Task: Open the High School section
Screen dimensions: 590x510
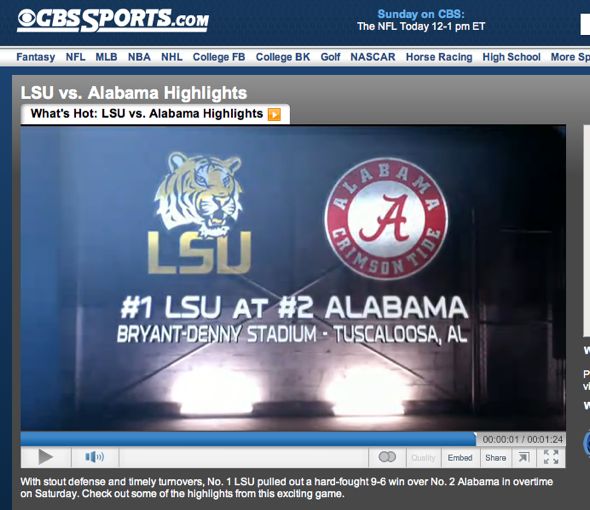Action: [x=511, y=57]
